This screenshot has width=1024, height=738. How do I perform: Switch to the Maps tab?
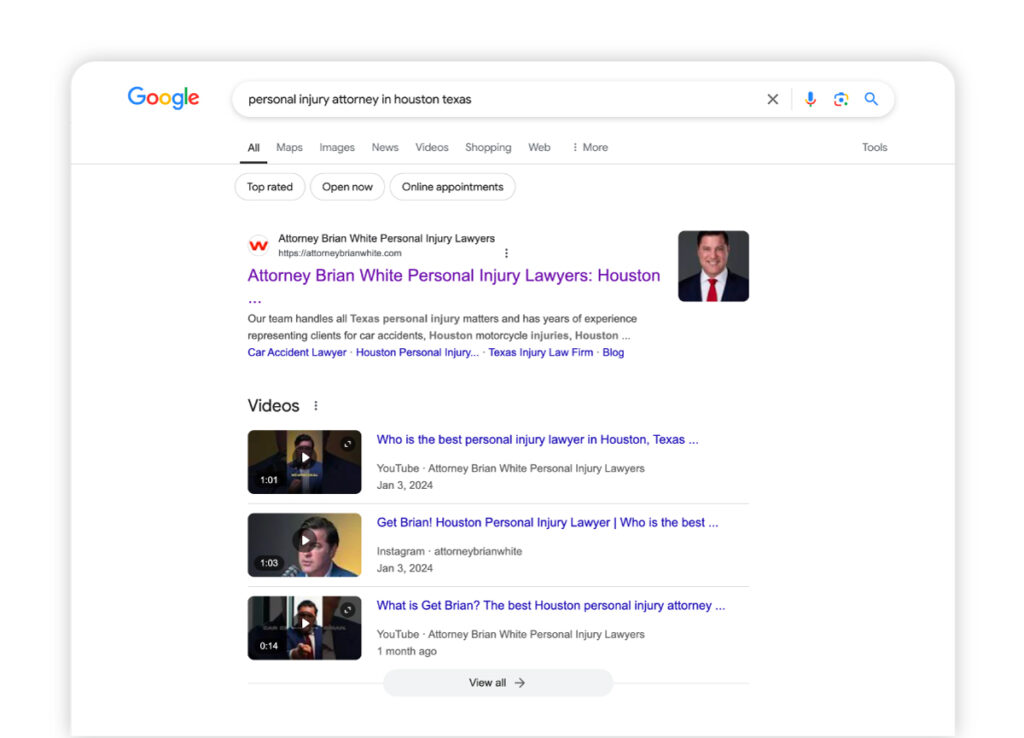tap(289, 147)
